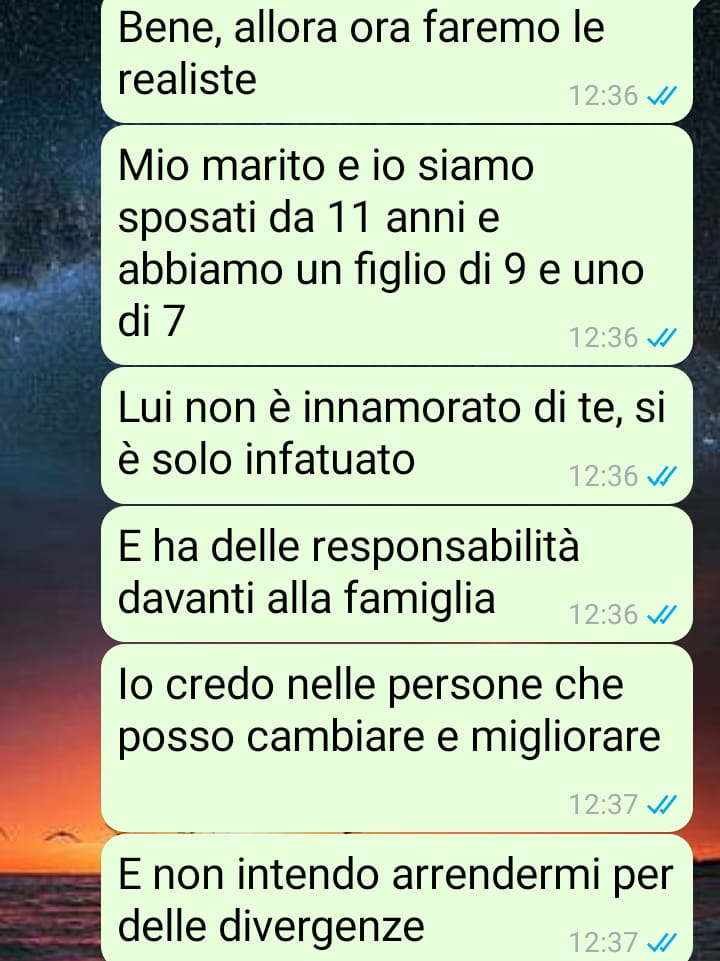
Task: Click timestamp next to 'davanti alla famiglia'
Action: (604, 615)
